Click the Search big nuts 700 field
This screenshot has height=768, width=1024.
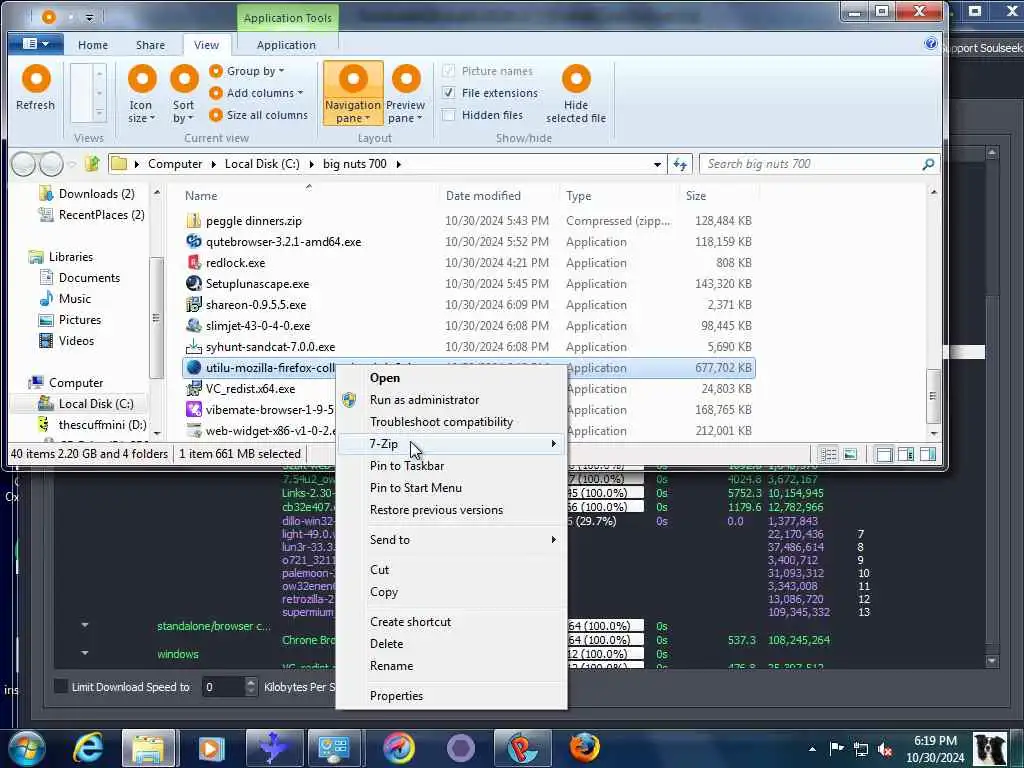tap(809, 164)
